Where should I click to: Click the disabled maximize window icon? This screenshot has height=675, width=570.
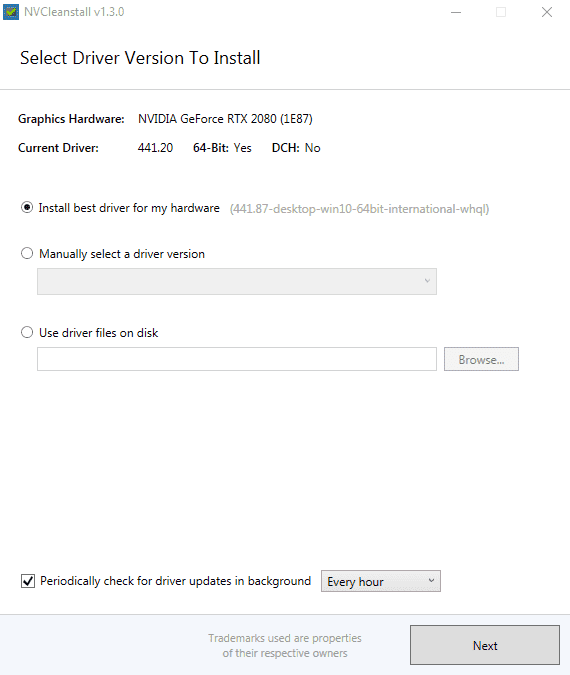(x=501, y=12)
